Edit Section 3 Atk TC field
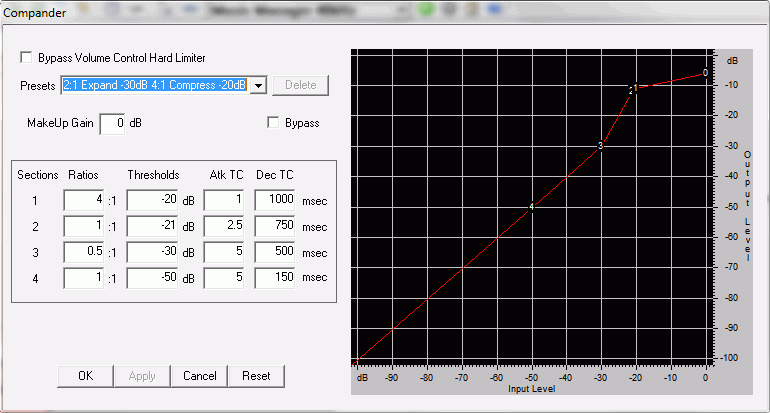 224,252
